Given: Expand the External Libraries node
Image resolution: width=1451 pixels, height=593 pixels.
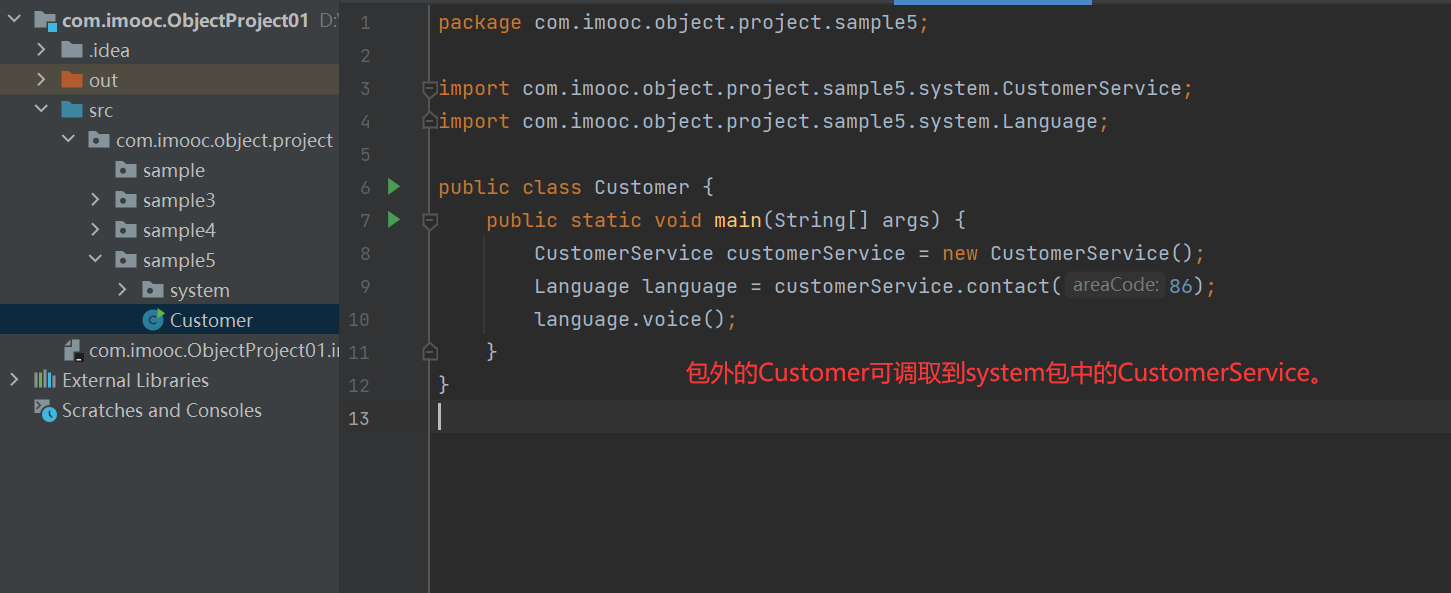Looking at the screenshot, I should 14,380.
